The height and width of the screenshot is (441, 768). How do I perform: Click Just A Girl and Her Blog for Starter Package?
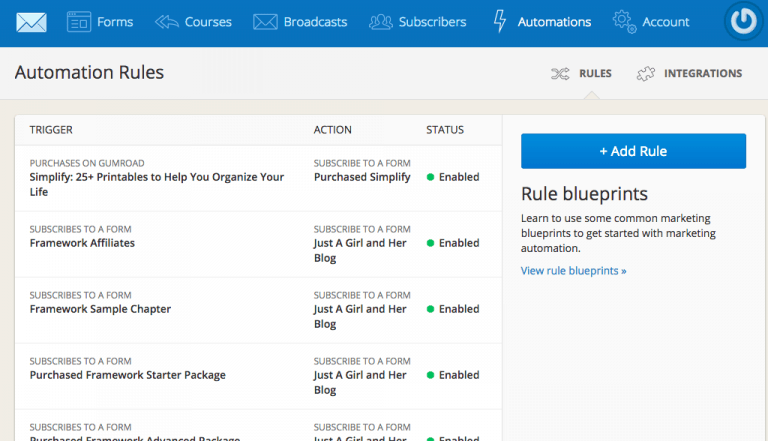click(360, 382)
